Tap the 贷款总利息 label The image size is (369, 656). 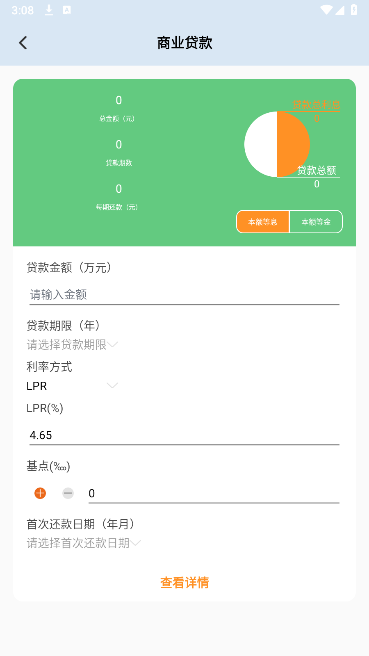[x=316, y=105]
